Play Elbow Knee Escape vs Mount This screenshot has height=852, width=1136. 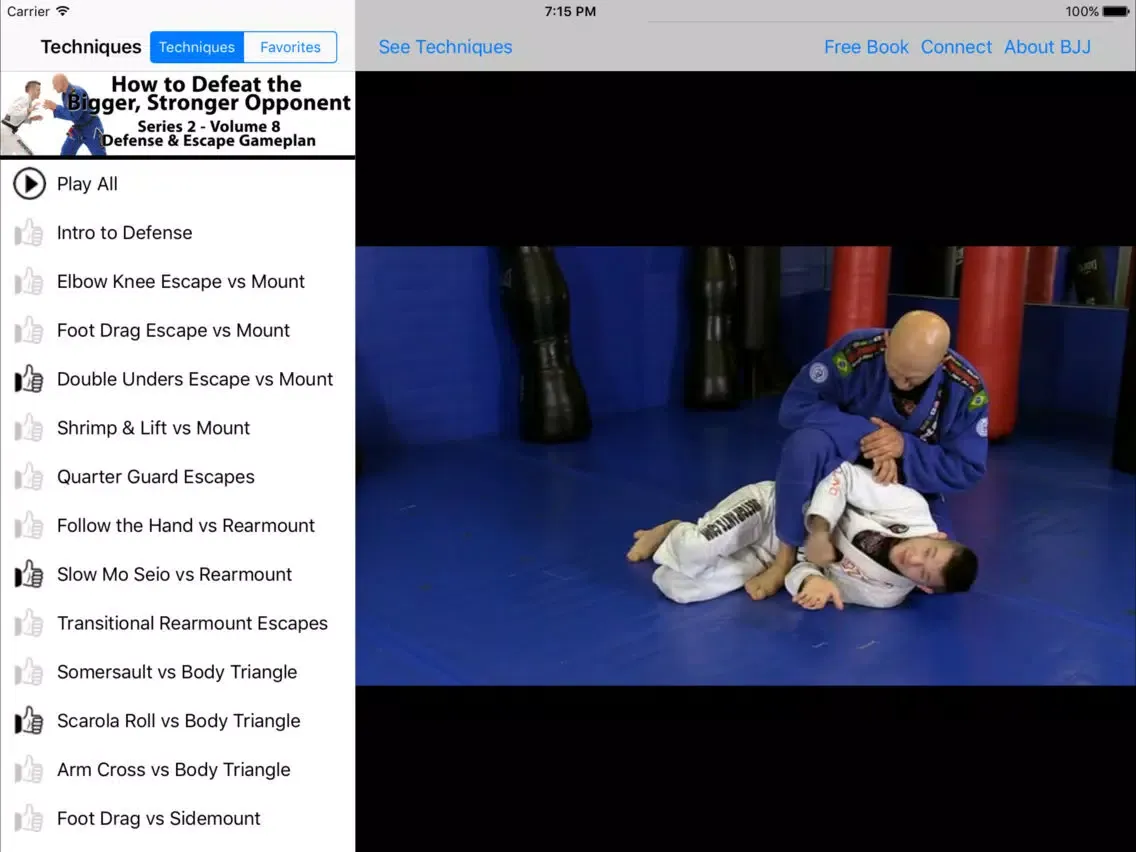click(180, 281)
